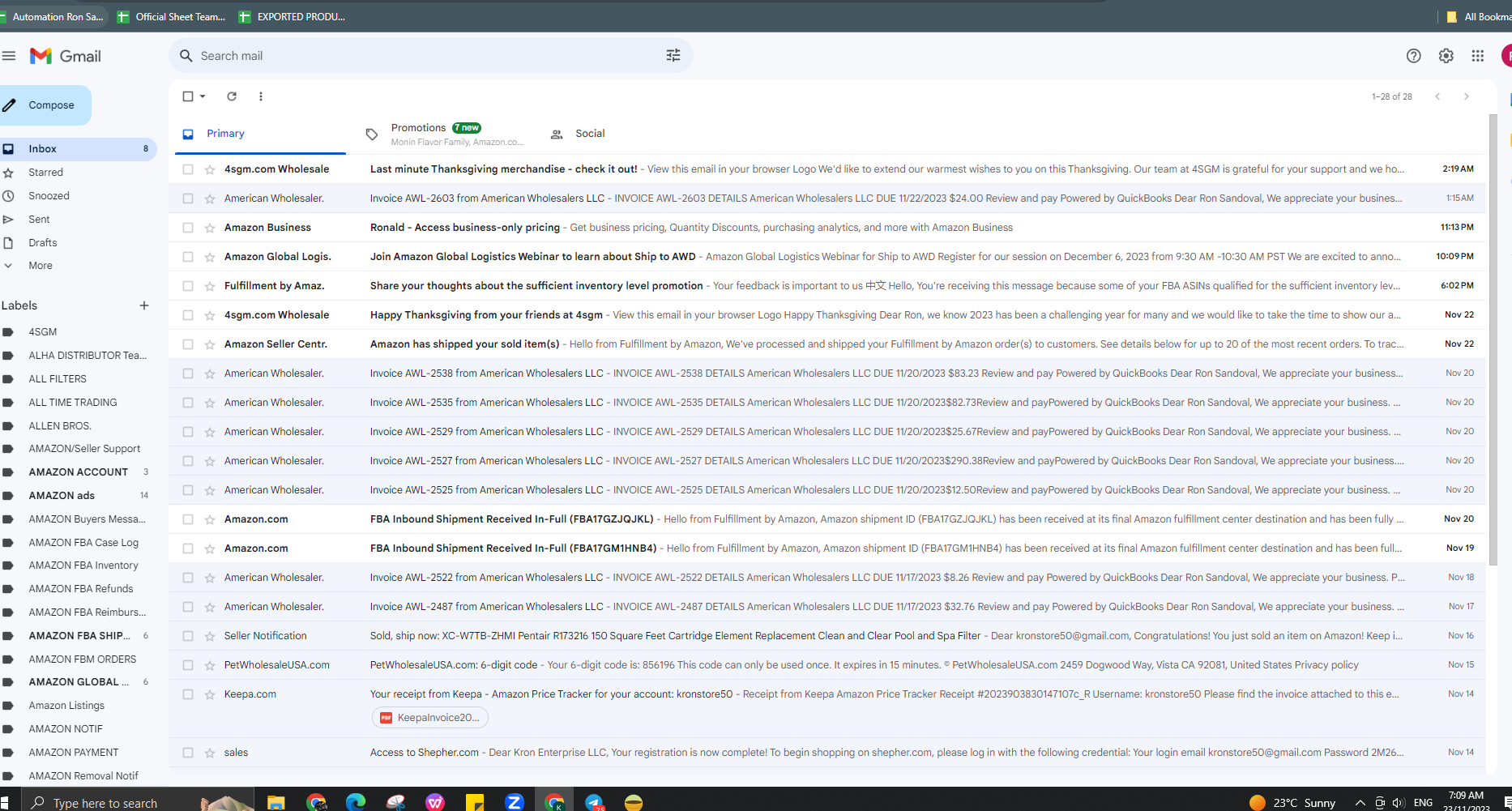Star the Seller Notification email
Screen dimensions: 1512x811
pos(210,636)
